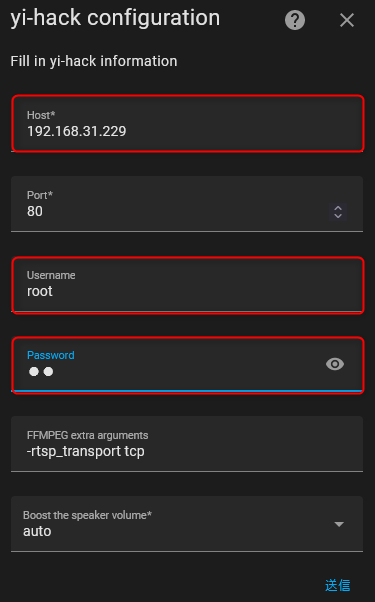The height and width of the screenshot is (602, 375).
Task: Increase the port with the up arrow
Action: click(x=338, y=208)
